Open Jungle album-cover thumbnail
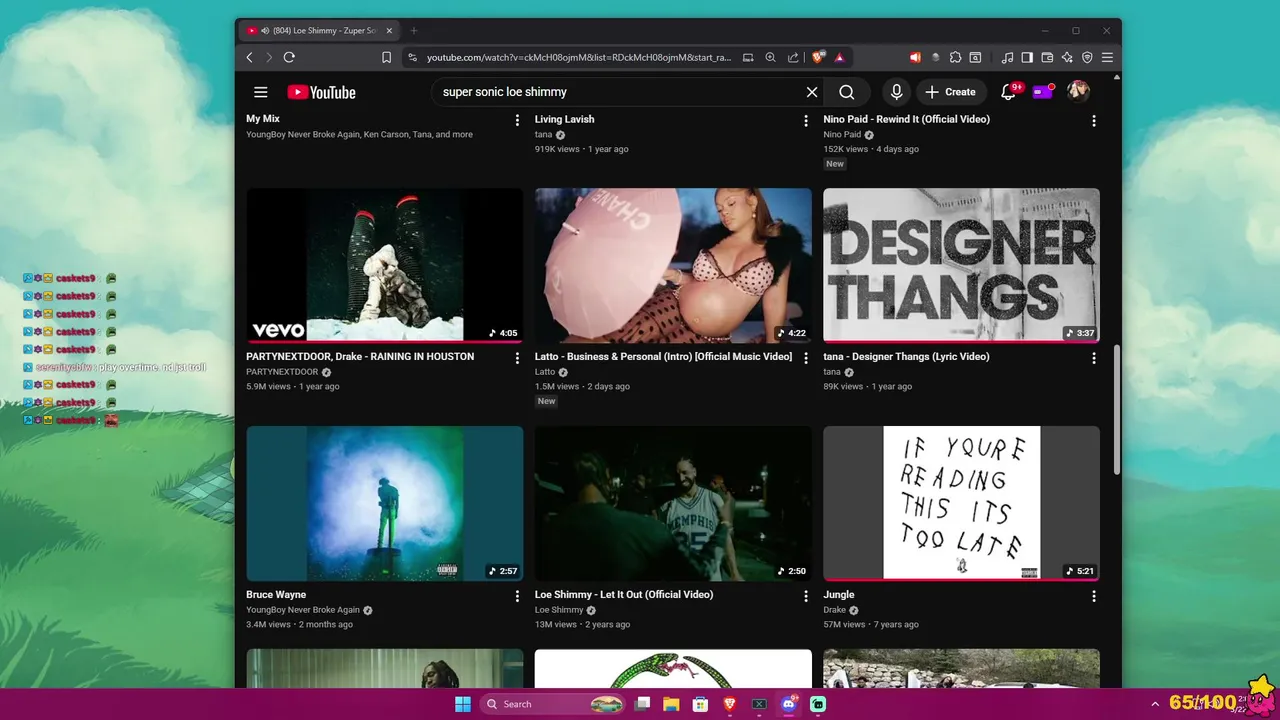 [961, 503]
